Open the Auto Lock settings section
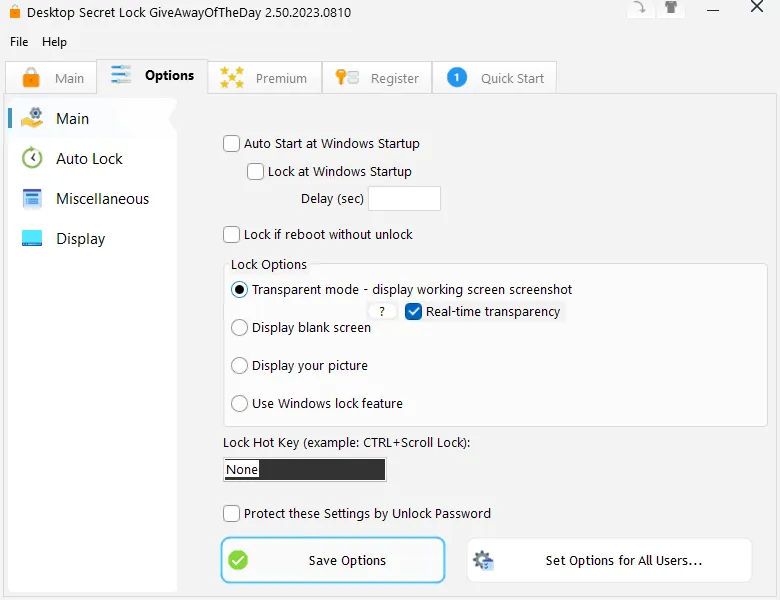 click(92, 159)
